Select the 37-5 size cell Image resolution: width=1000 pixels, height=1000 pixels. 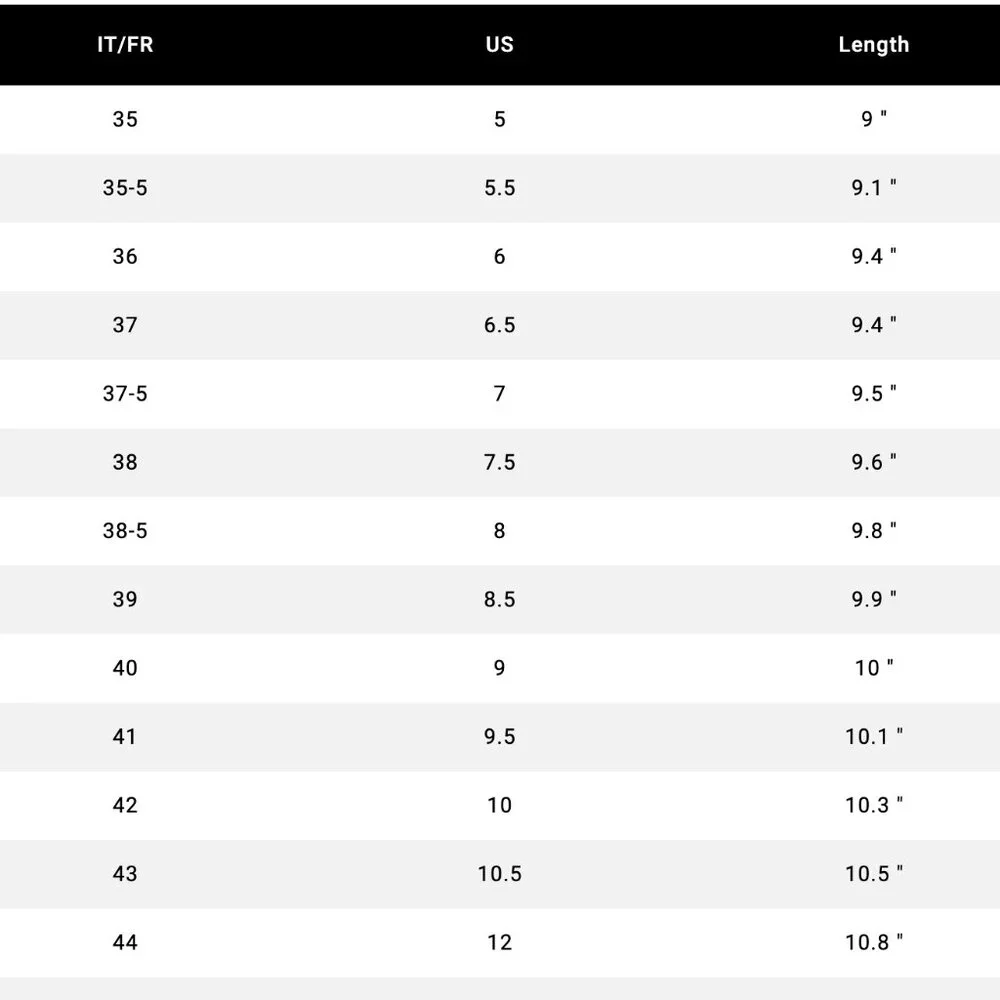coord(125,394)
